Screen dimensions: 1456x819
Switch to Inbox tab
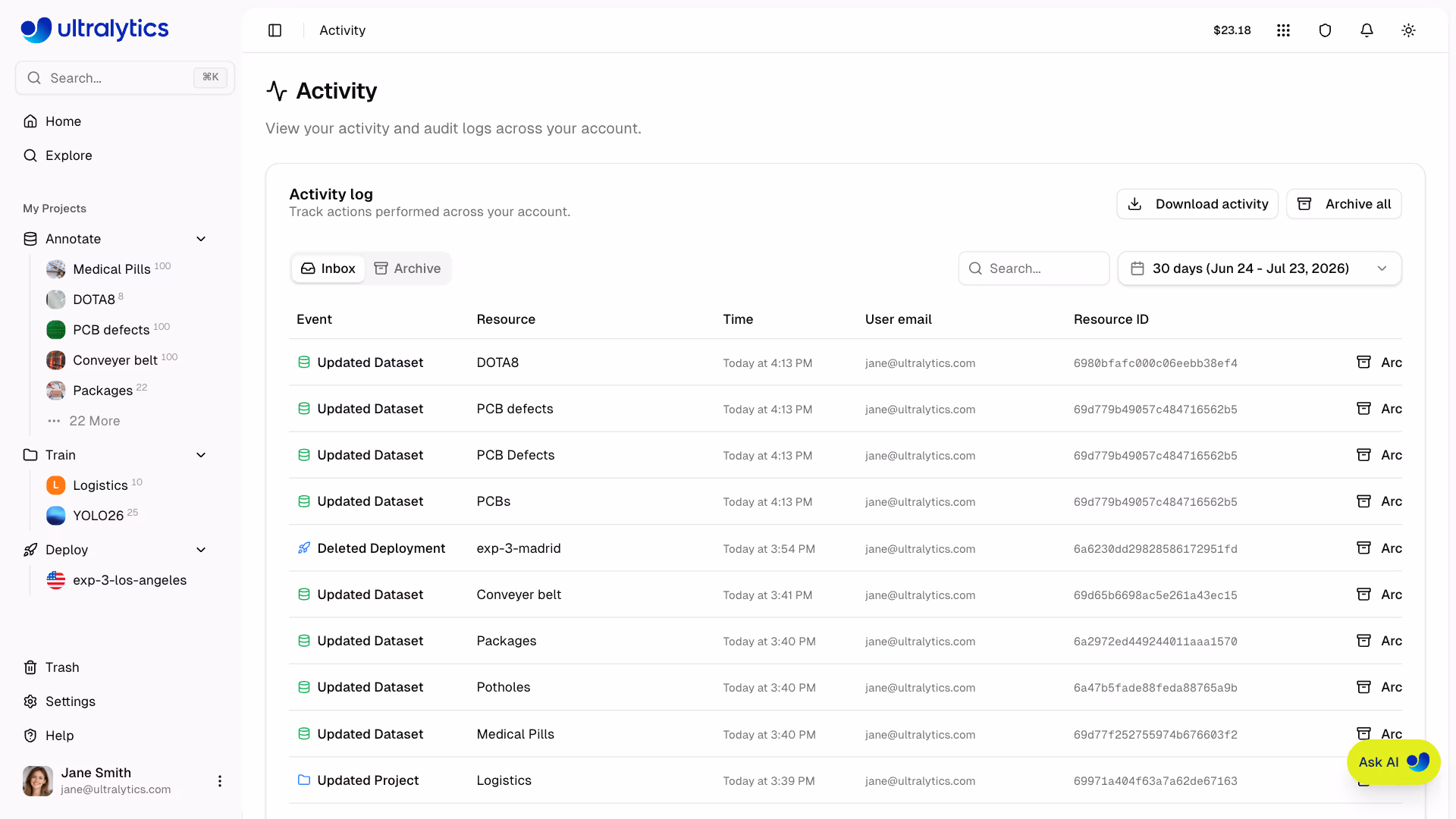[x=328, y=268]
